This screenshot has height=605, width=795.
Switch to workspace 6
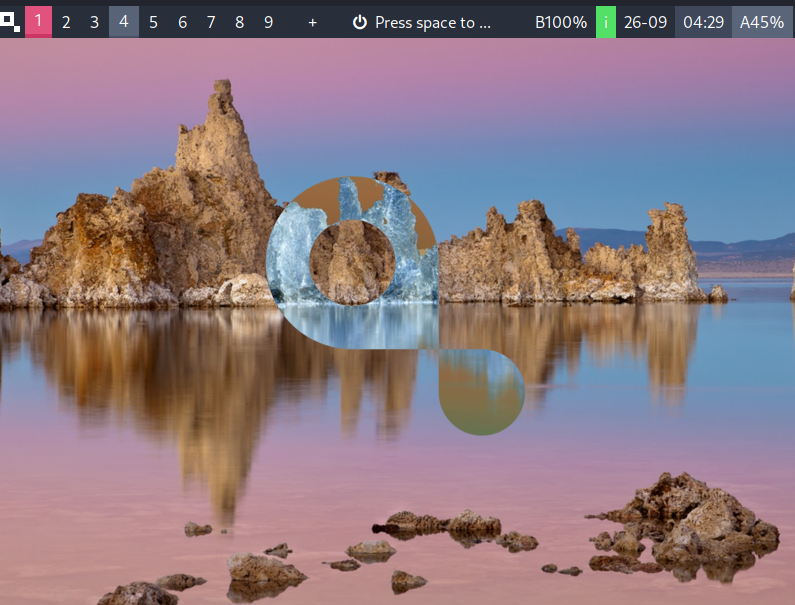pyautogui.click(x=183, y=22)
